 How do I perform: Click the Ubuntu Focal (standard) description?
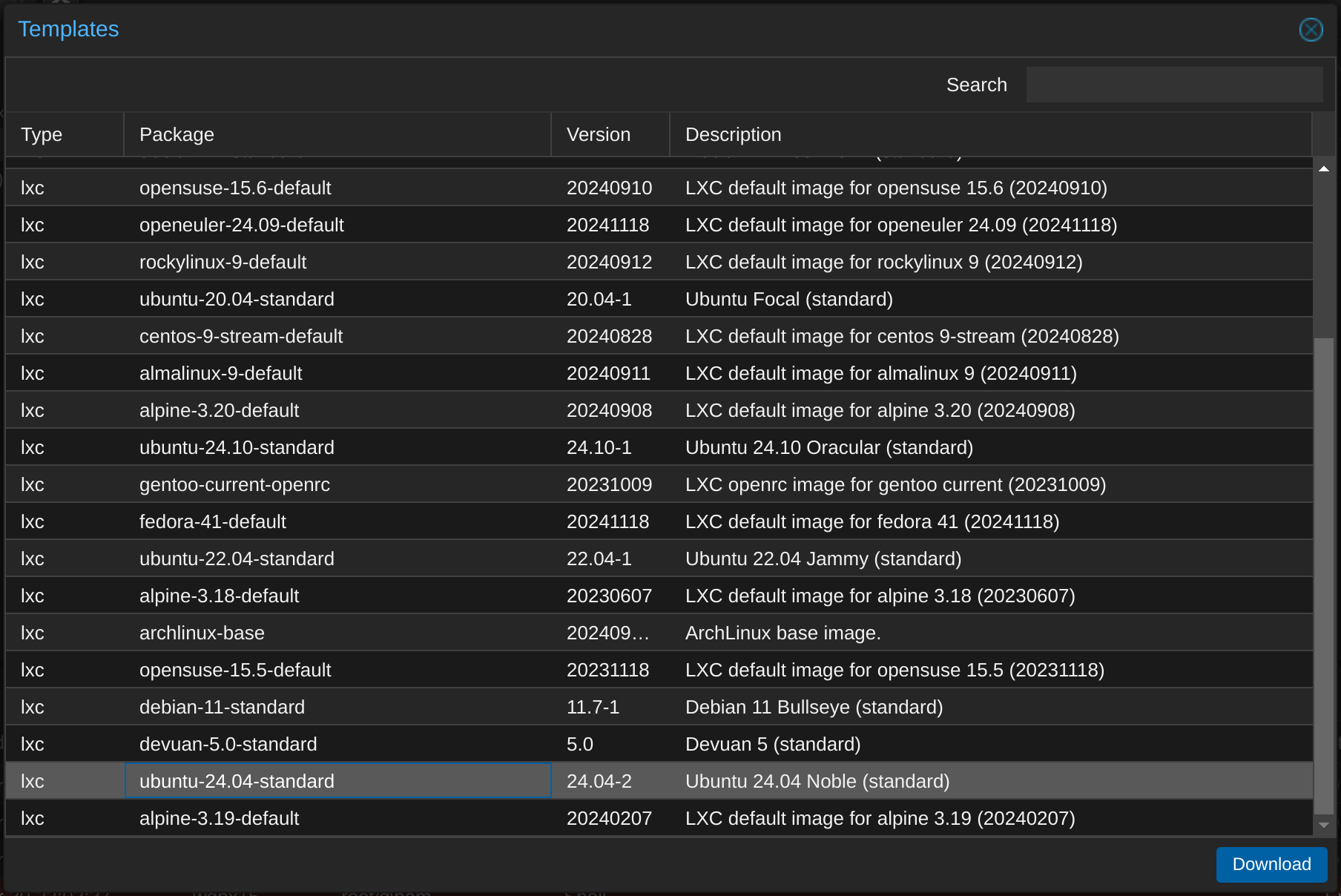[x=789, y=299]
